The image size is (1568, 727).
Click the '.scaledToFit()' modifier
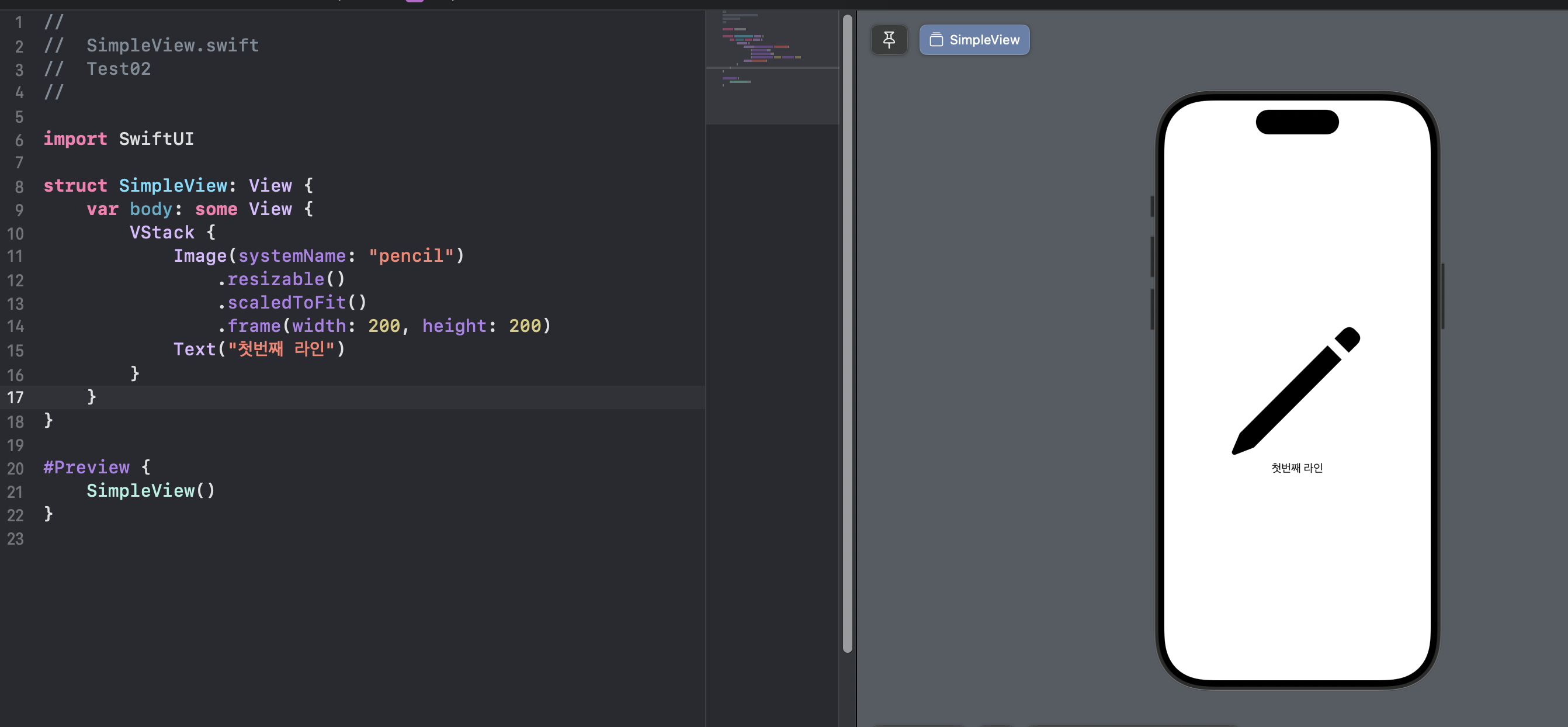(292, 302)
